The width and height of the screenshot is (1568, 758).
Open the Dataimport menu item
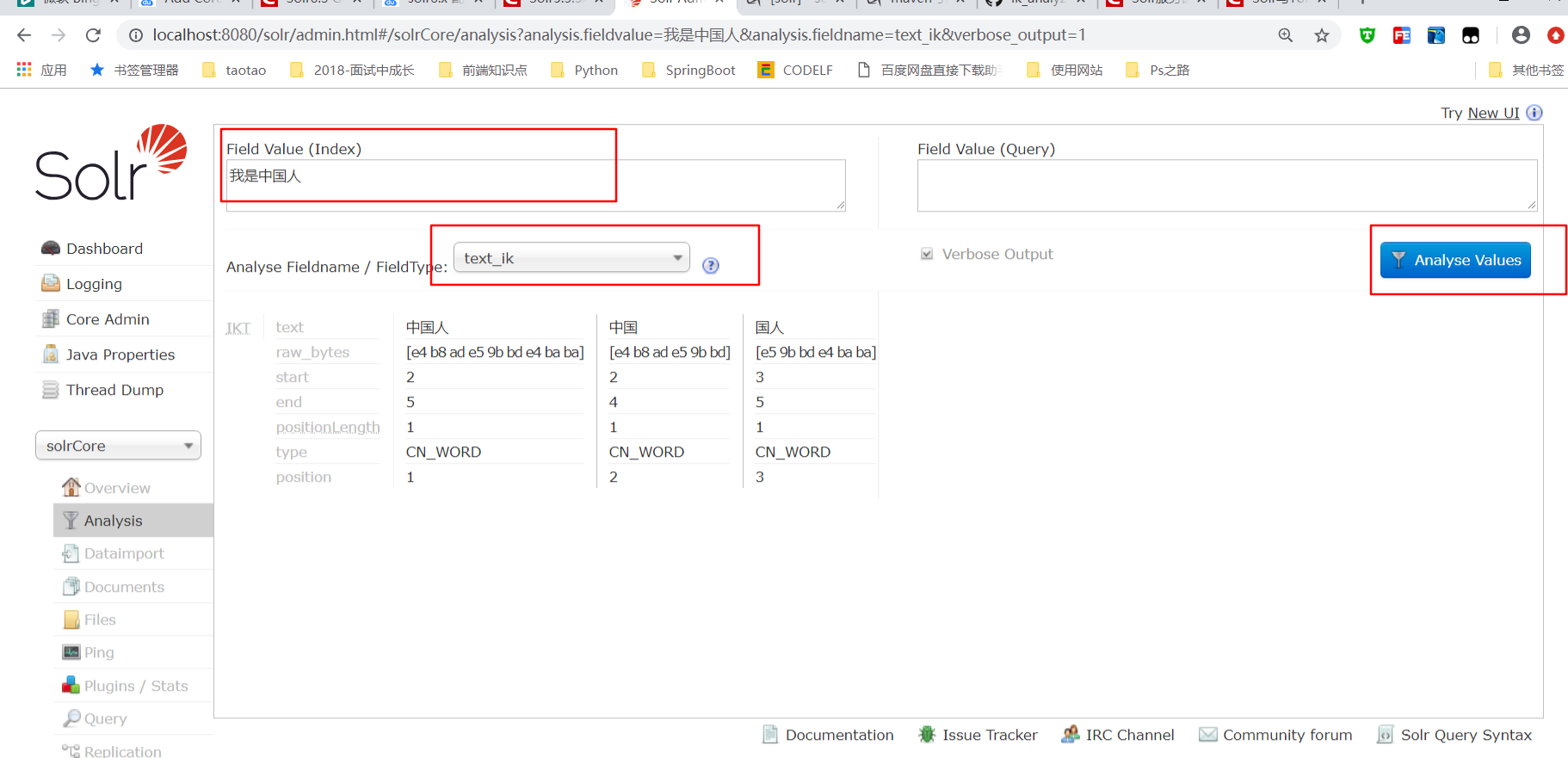click(124, 553)
